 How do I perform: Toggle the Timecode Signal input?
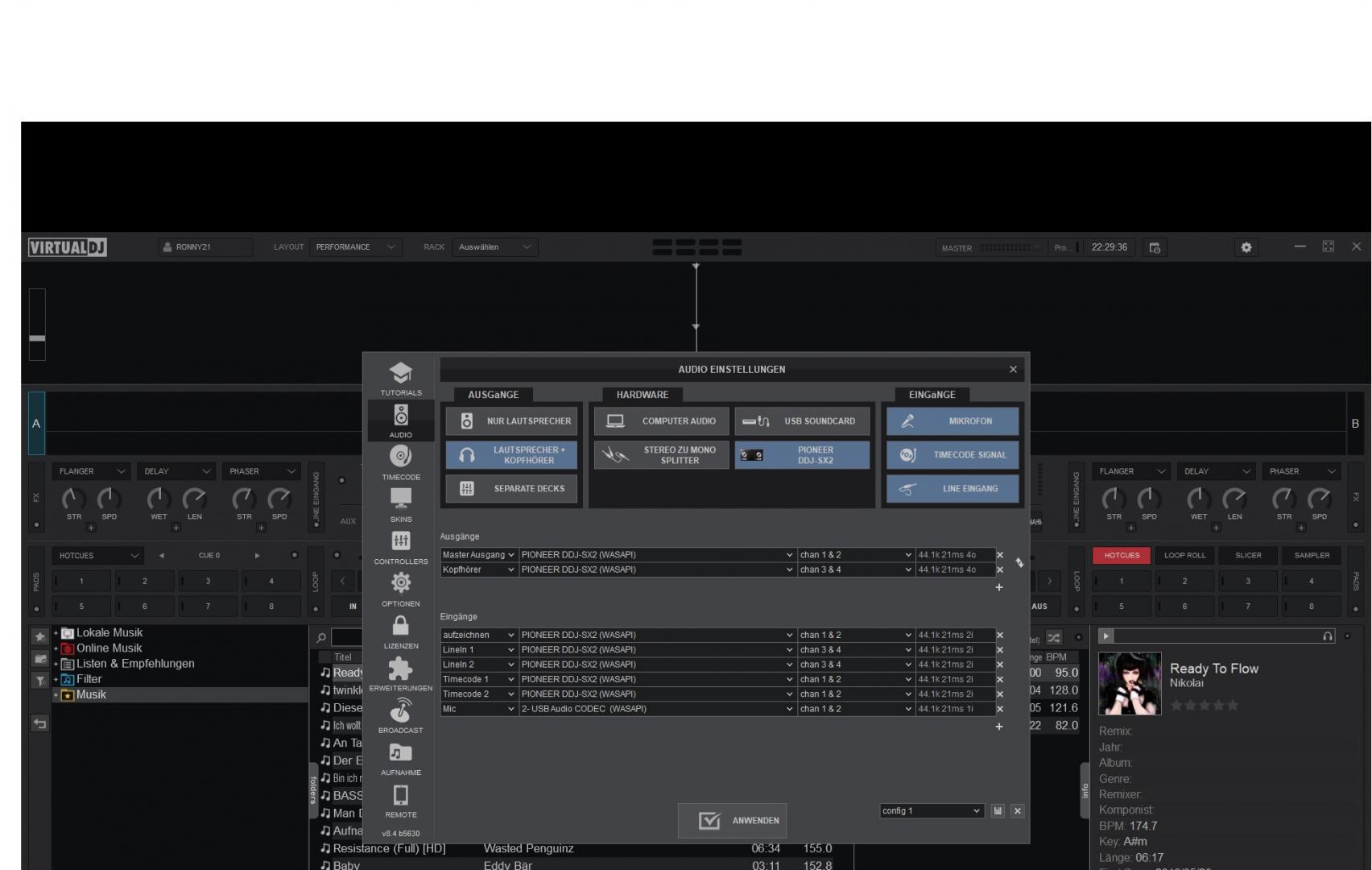click(x=953, y=455)
